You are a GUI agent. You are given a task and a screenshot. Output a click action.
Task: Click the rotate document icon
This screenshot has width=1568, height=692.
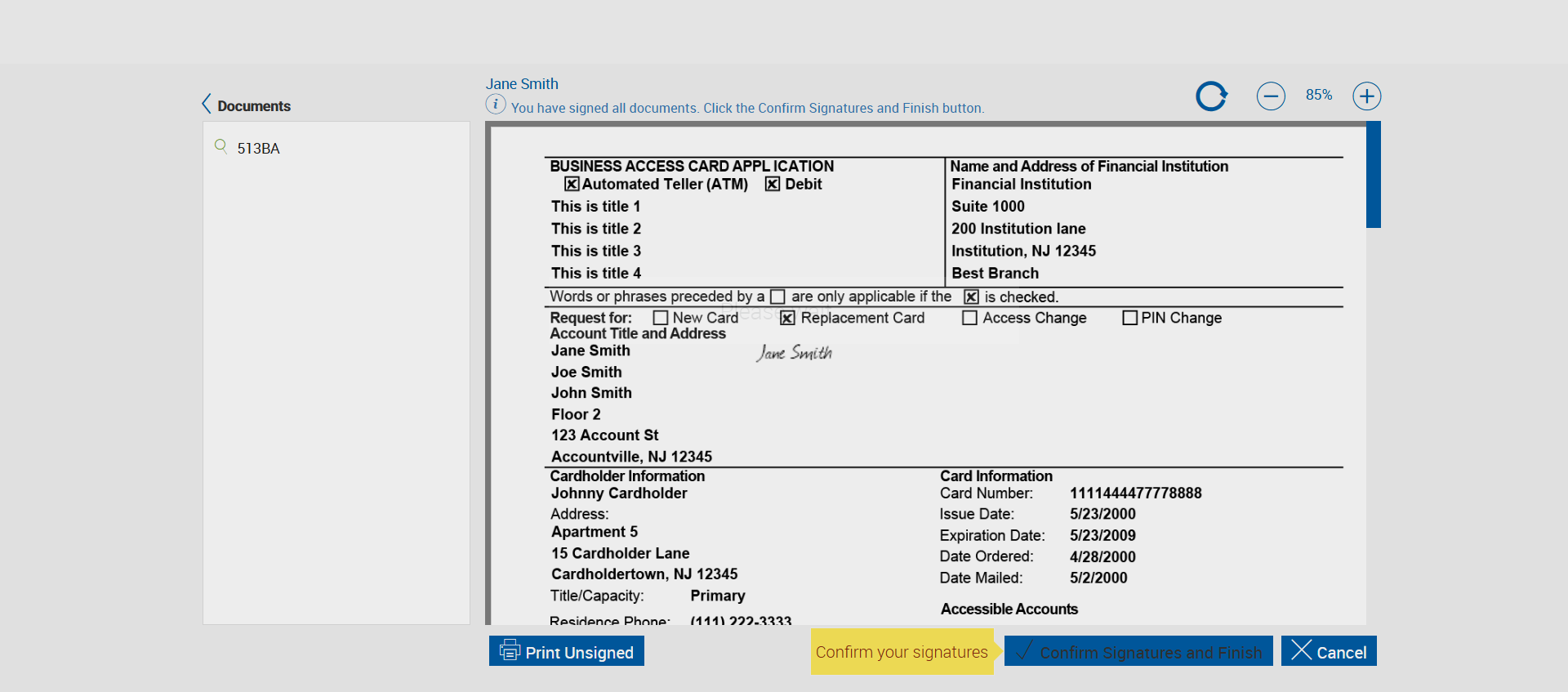click(1212, 96)
